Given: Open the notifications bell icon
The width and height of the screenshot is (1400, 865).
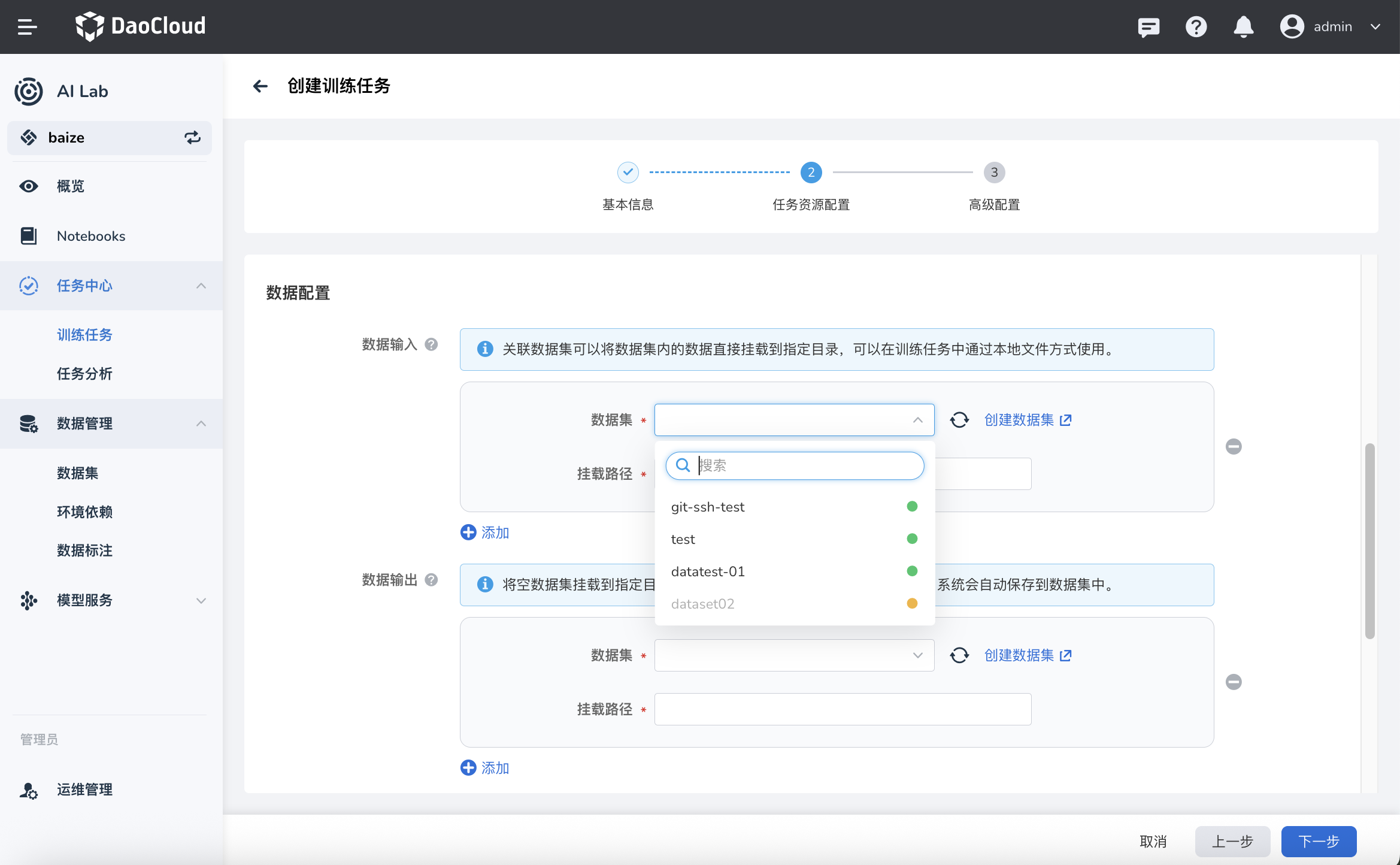Looking at the screenshot, I should tap(1244, 26).
